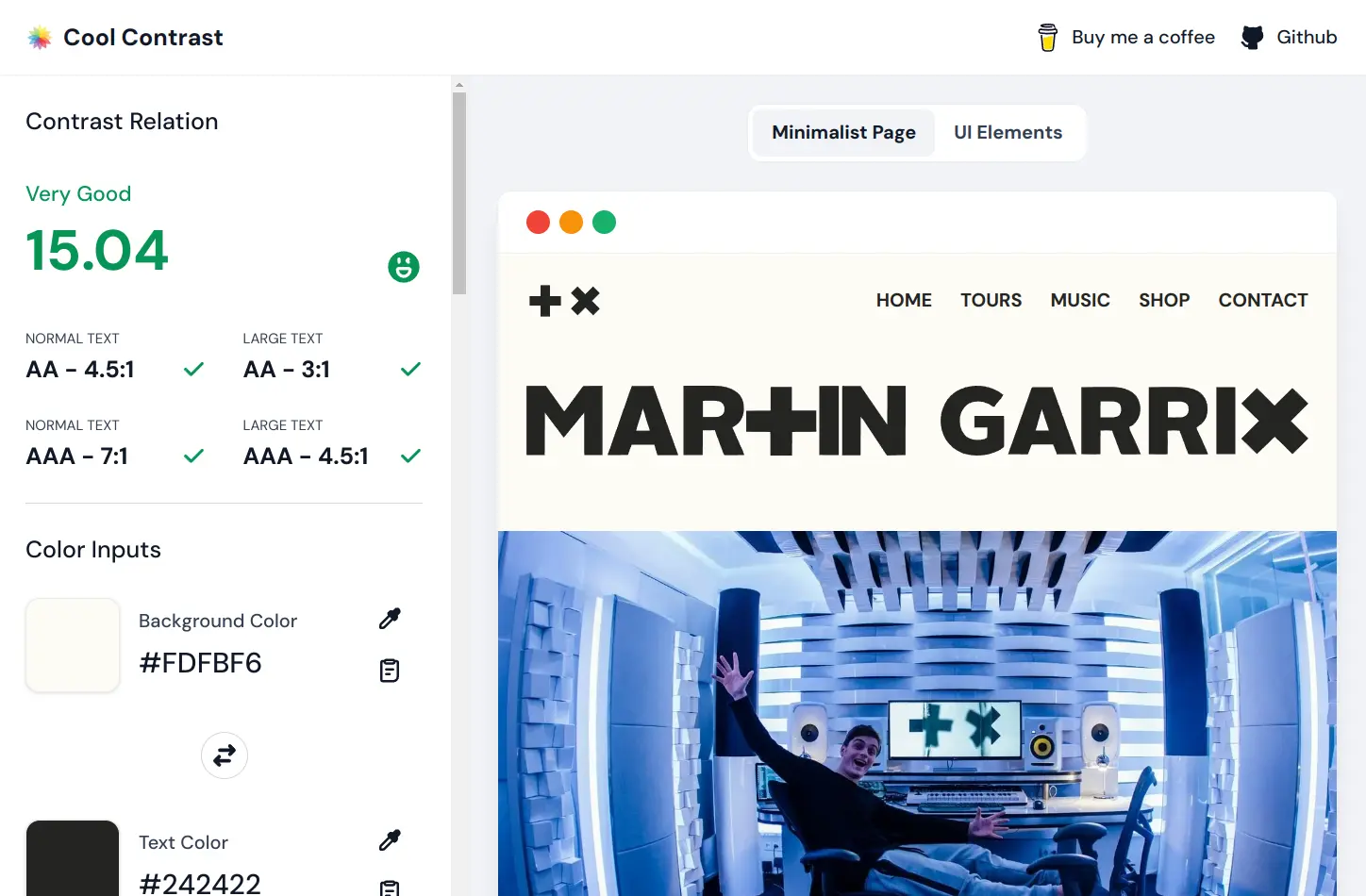Click the left panel scrollbar thumb
The image size is (1366, 896).
click(x=459, y=192)
